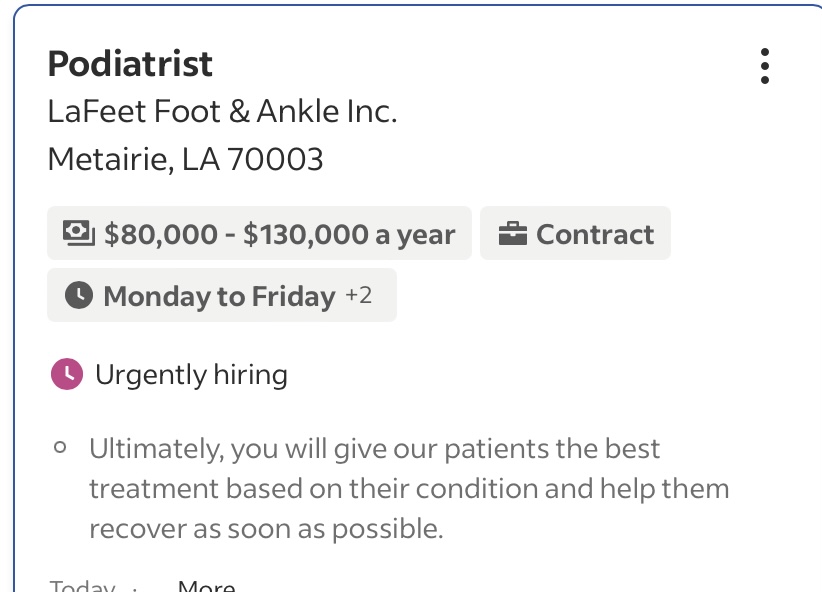Click the gray clock schedule icon
This screenshot has width=822, height=592.
(79, 295)
